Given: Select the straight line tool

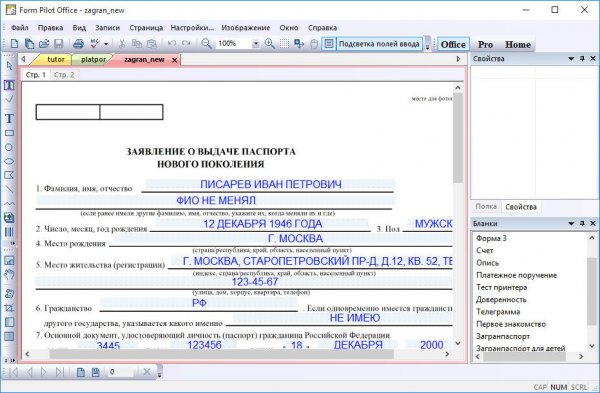Looking at the screenshot, I should click(9, 189).
